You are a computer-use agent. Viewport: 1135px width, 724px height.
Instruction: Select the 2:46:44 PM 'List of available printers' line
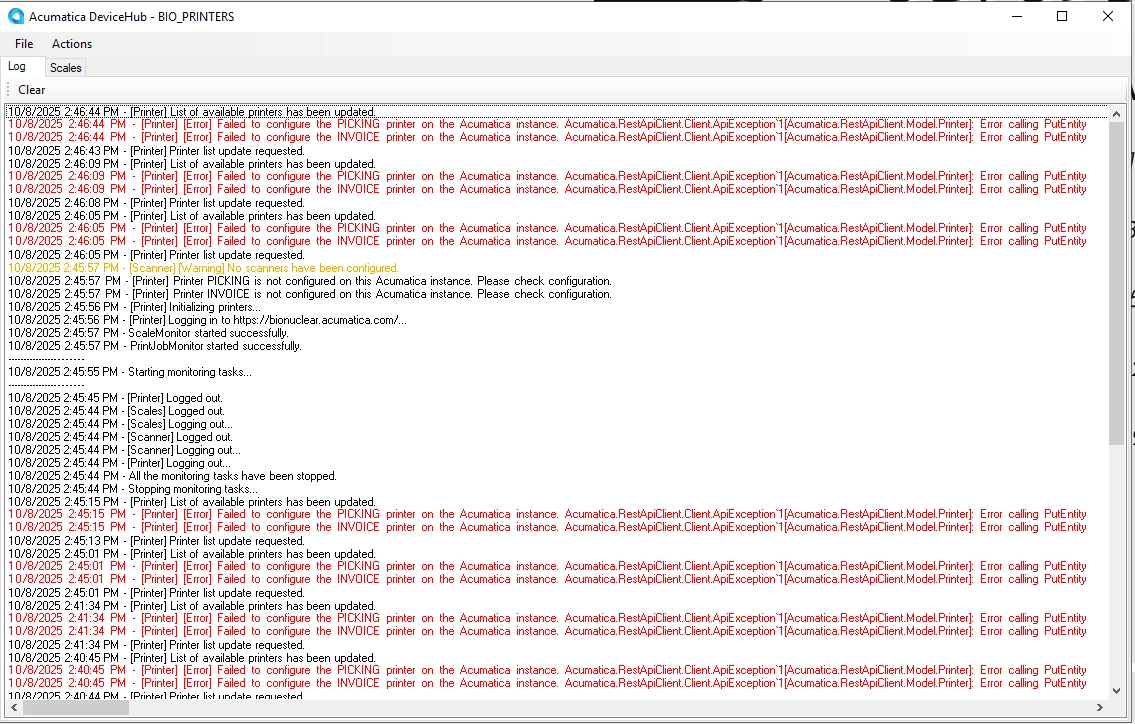coord(192,112)
